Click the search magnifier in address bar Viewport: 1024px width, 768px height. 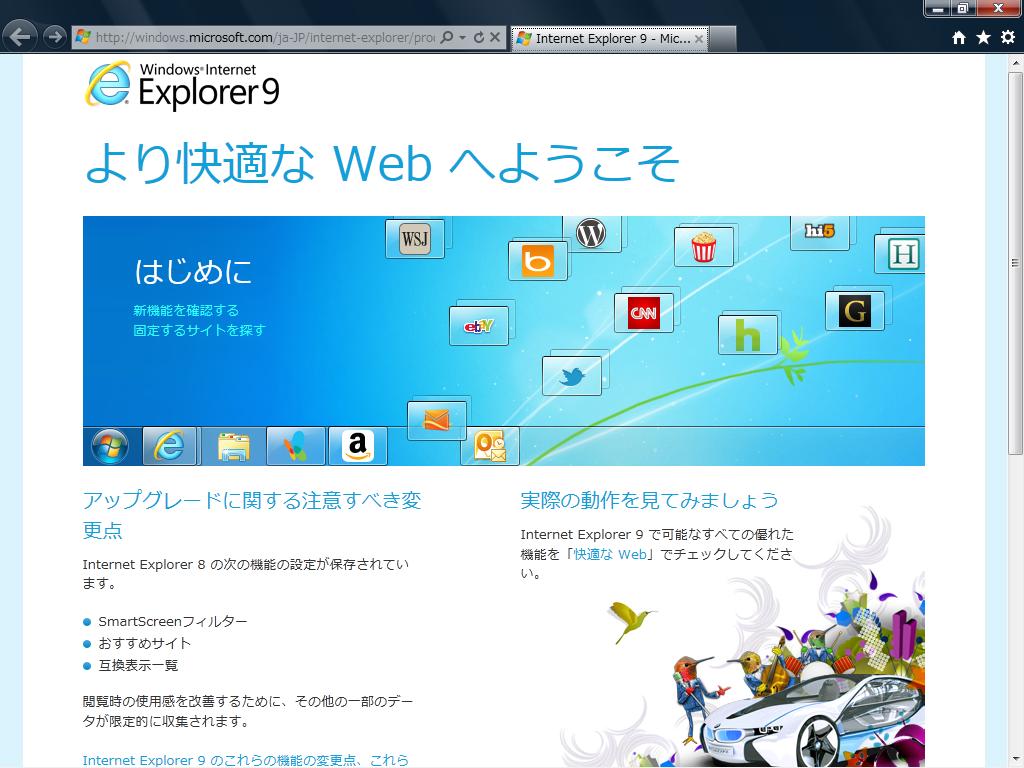(x=447, y=37)
